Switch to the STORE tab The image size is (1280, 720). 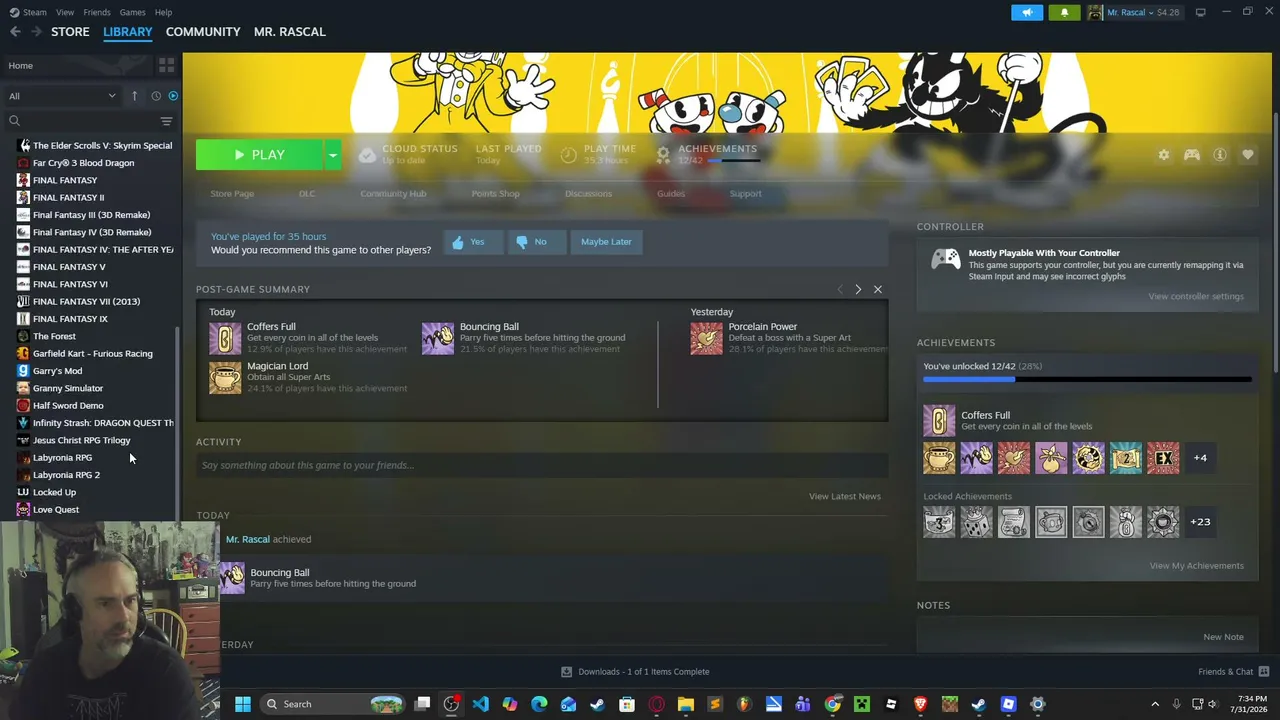[x=70, y=32]
